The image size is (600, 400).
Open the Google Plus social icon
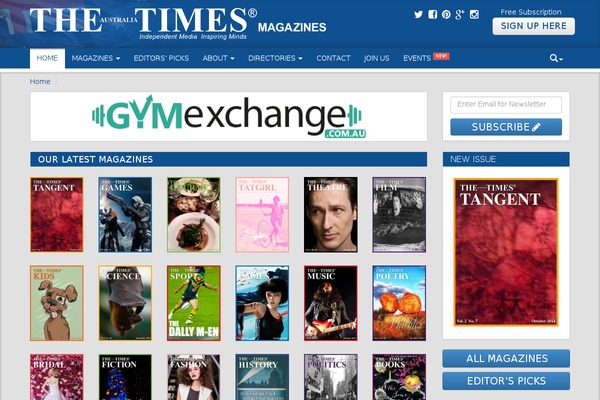pos(460,15)
